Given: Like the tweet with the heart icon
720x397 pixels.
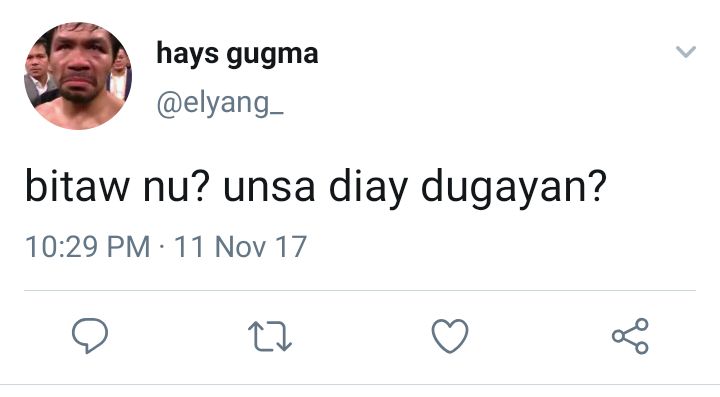Looking at the screenshot, I should tap(450, 336).
